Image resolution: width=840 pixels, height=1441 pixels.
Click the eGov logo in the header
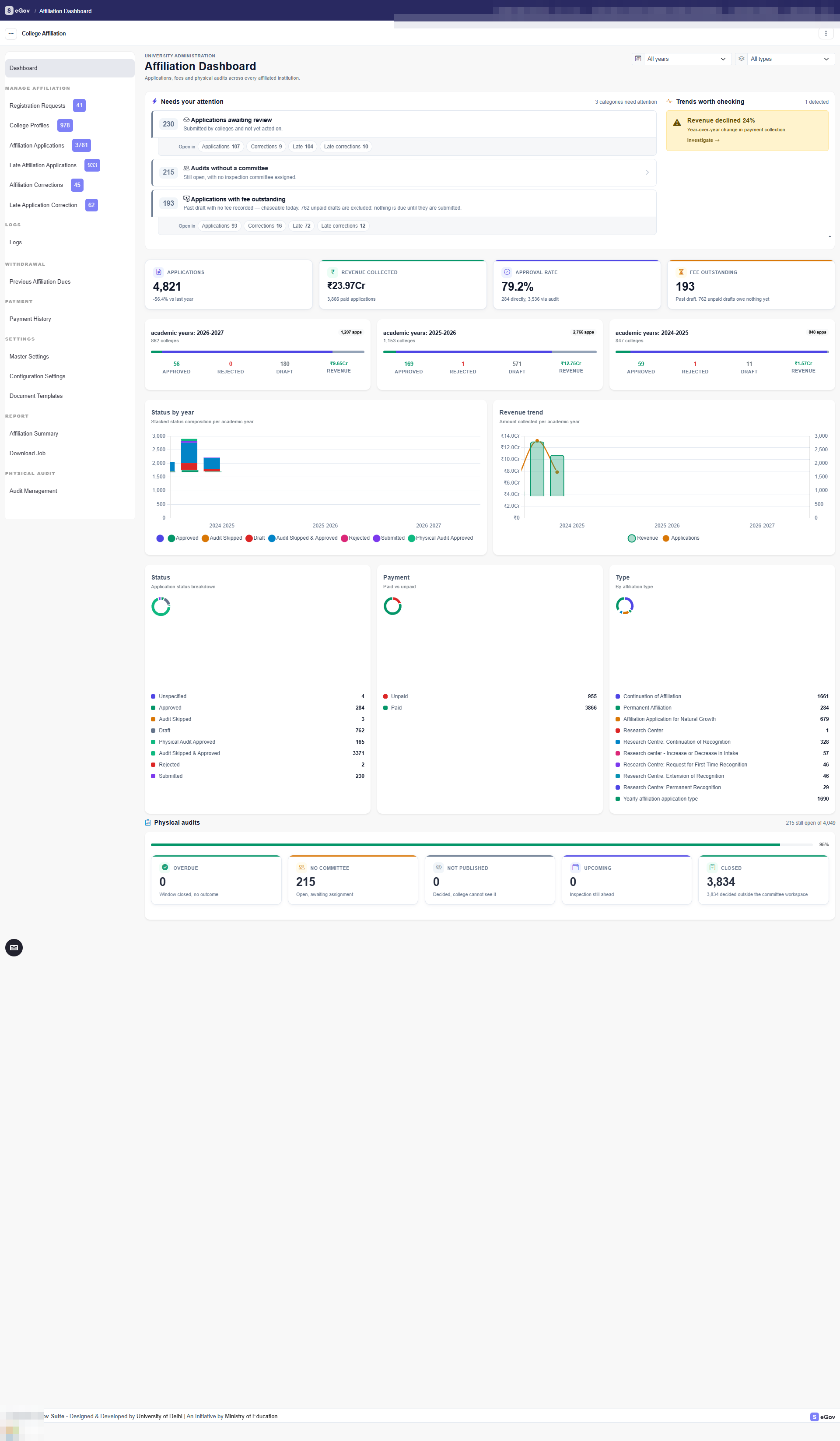tap(17, 11)
